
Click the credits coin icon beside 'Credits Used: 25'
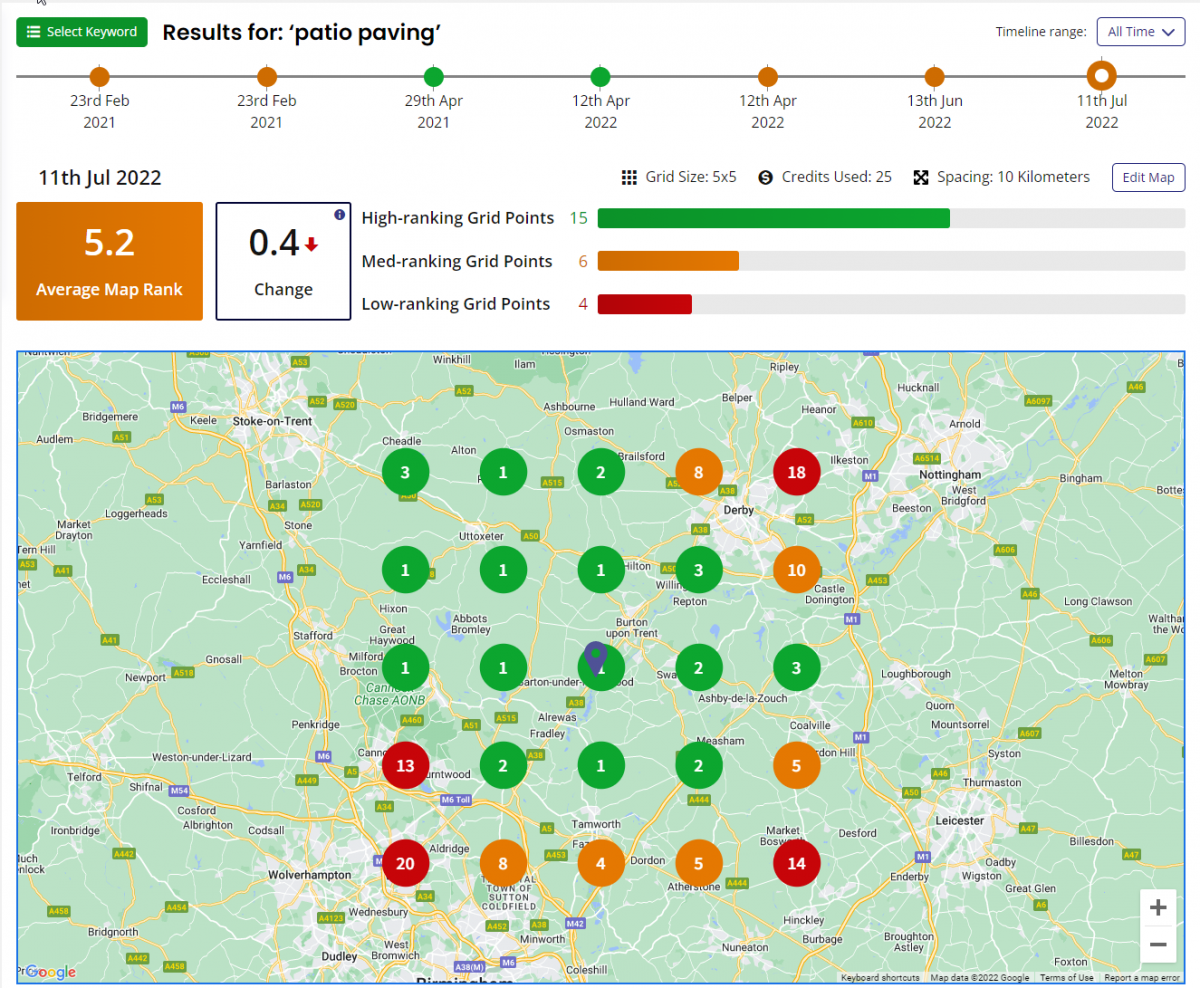click(x=765, y=176)
